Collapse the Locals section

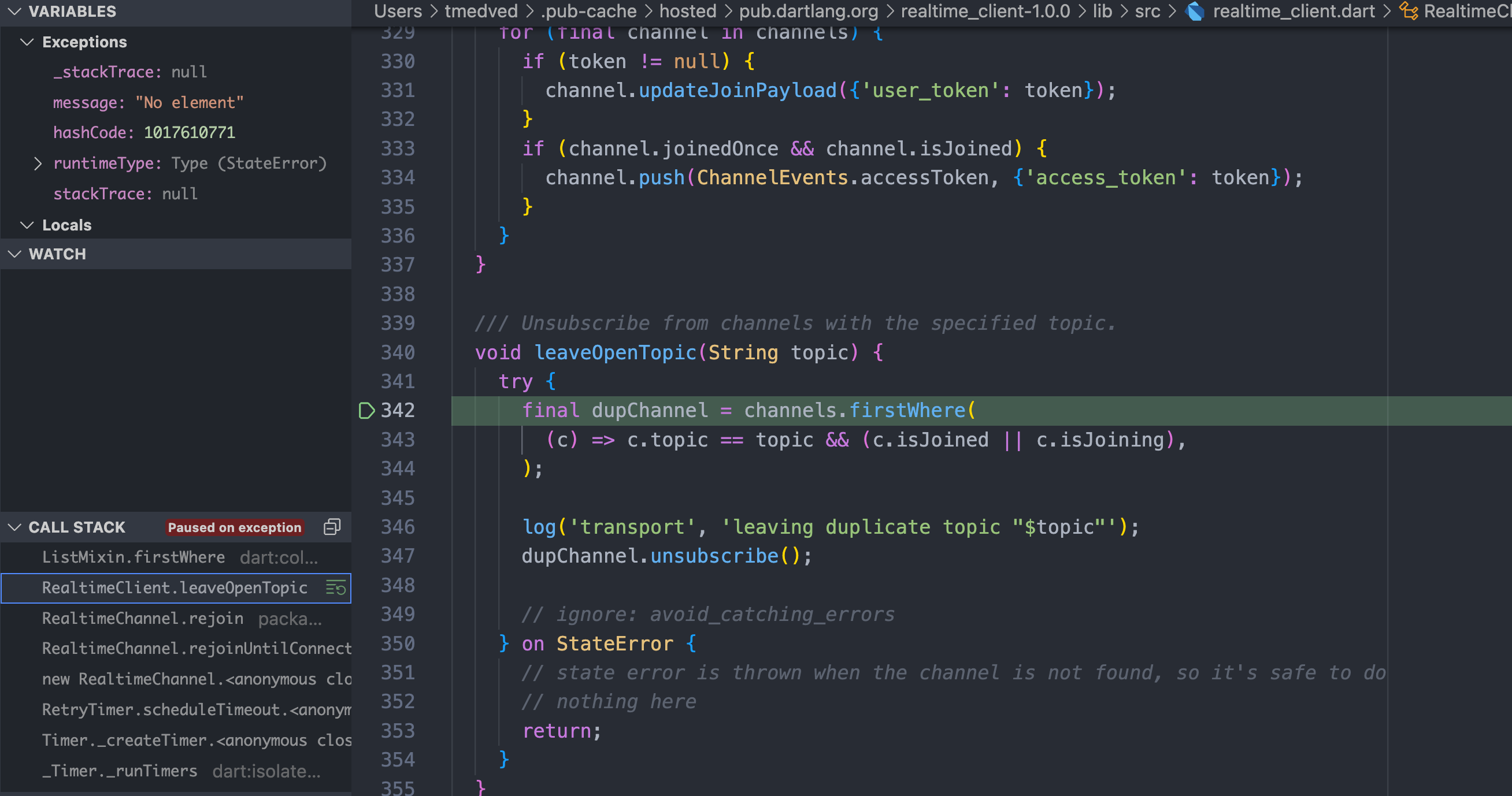(x=26, y=225)
